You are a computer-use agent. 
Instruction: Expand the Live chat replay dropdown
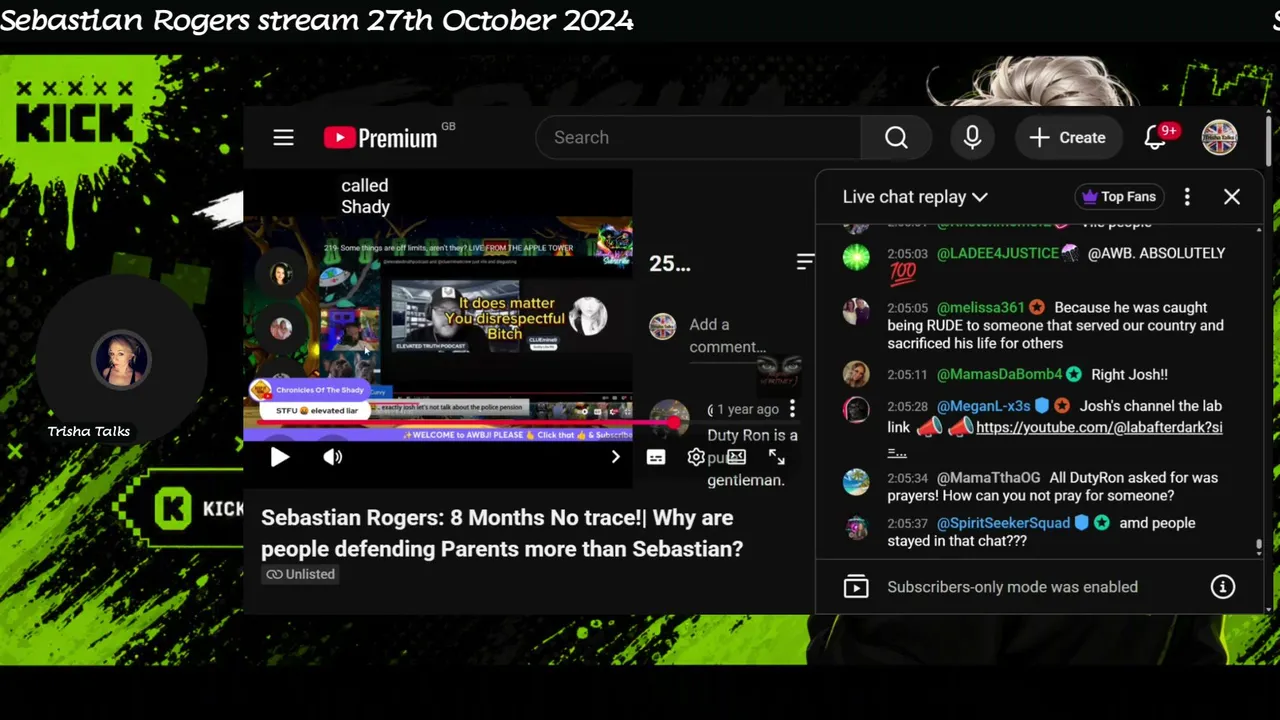pyautogui.click(x=915, y=197)
